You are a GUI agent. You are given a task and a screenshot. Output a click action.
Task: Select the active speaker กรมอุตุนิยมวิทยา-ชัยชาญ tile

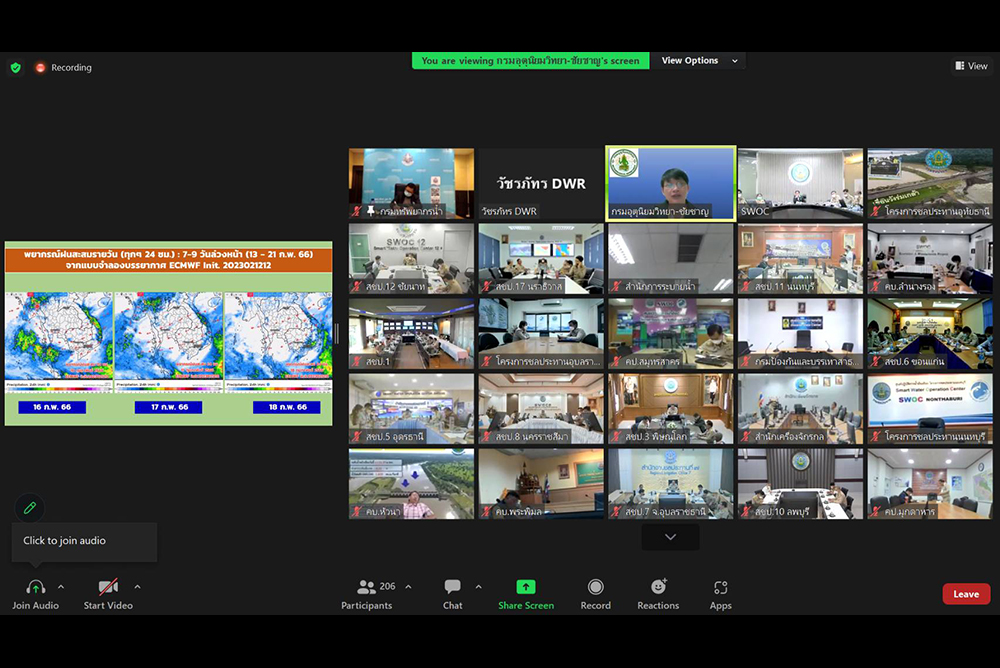point(670,184)
